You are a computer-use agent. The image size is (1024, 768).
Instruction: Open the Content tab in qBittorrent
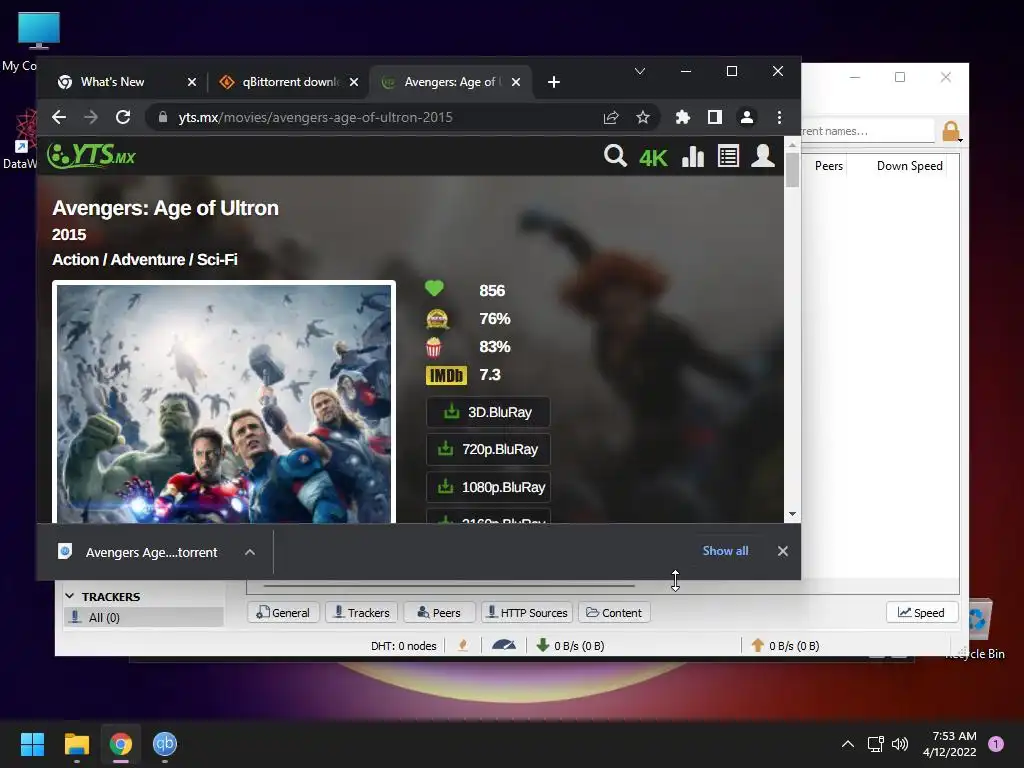pyautogui.click(x=614, y=613)
